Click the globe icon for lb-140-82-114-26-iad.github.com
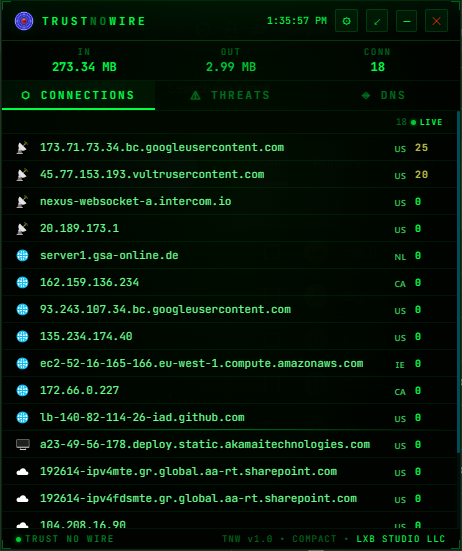462x551 pixels. click(22, 417)
